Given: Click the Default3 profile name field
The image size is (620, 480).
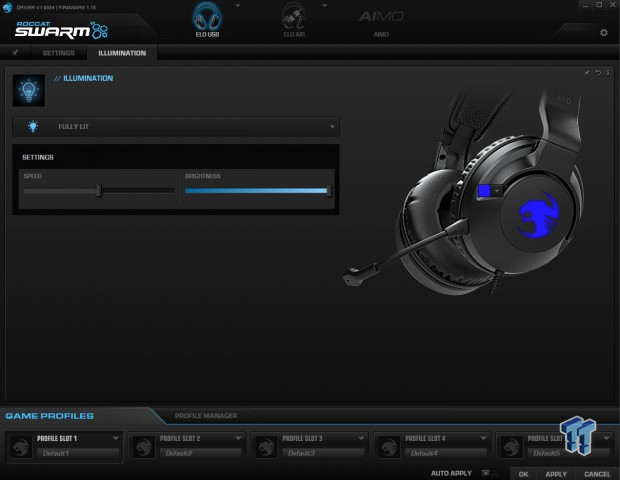Looking at the screenshot, I should point(323,453).
